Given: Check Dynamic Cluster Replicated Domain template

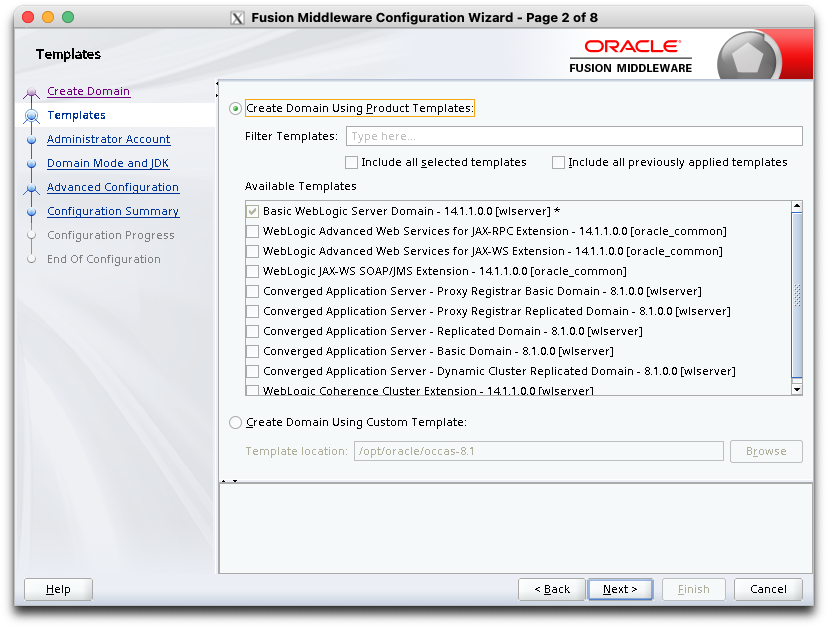Looking at the screenshot, I should [x=252, y=372].
